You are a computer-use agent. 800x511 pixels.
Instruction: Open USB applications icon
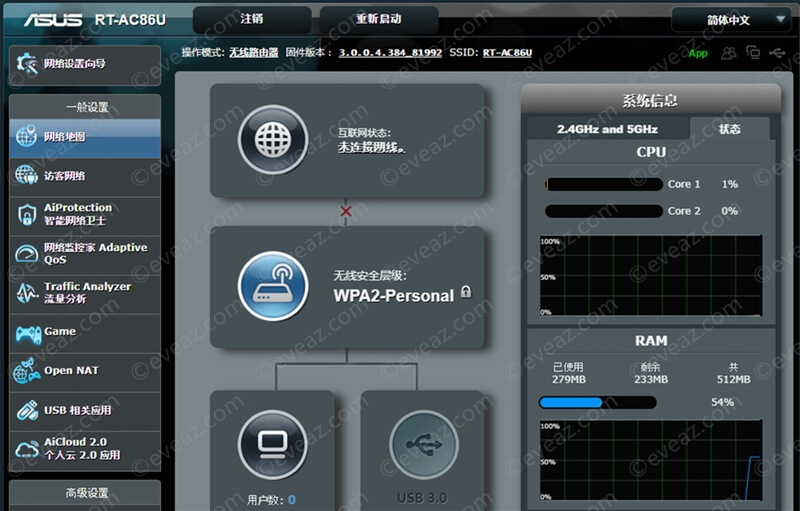(27, 411)
